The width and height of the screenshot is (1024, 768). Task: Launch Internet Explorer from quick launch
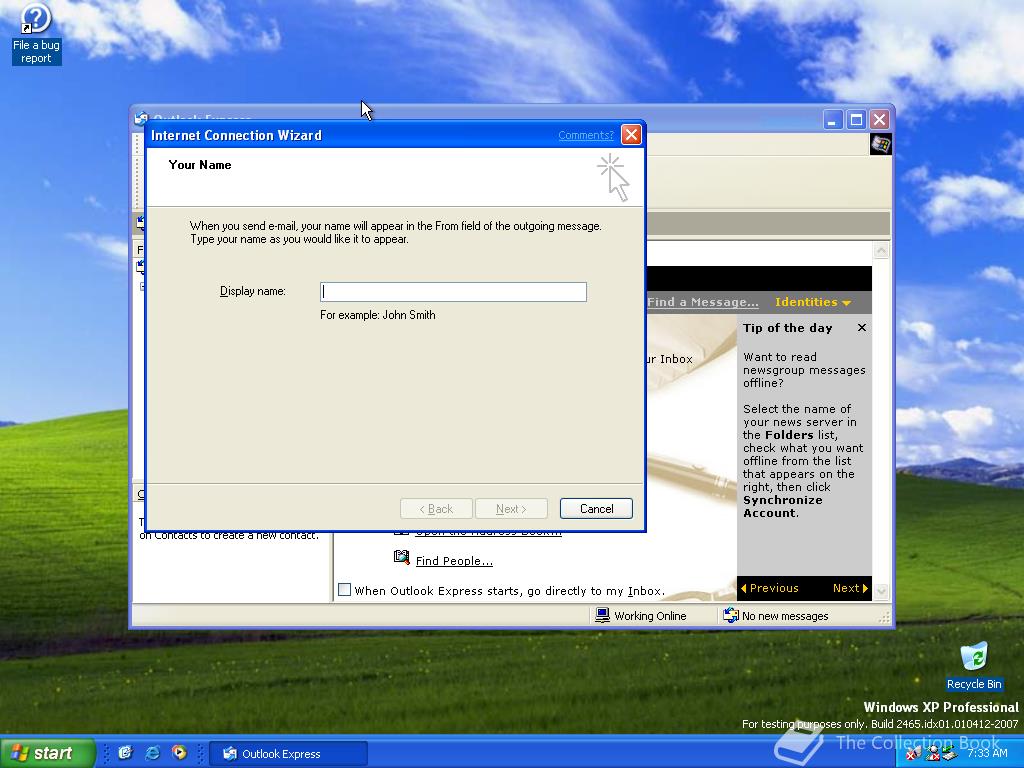tap(152, 753)
